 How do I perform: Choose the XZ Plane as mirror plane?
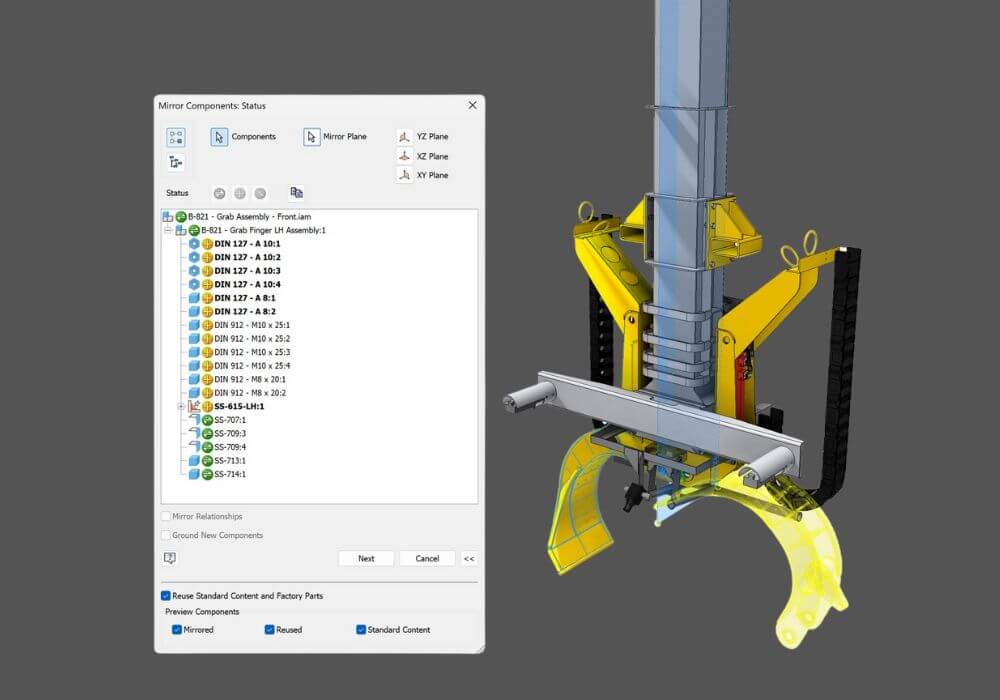click(426, 156)
